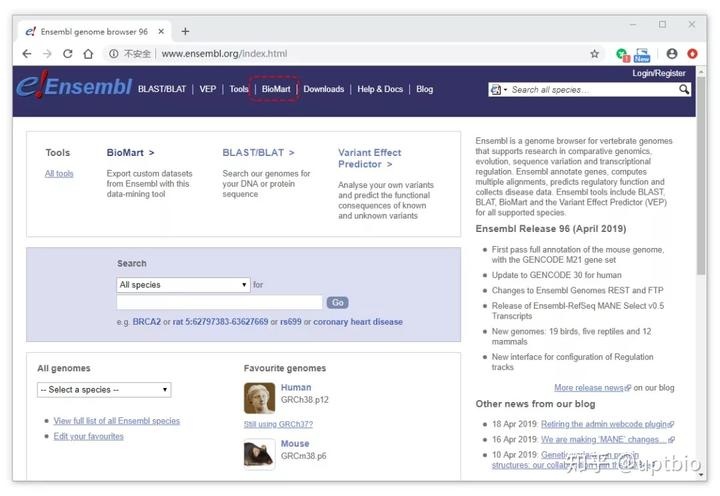Screen dimensions: 720x496
Task: Click the Mouse genome thumbnail
Action: point(259,454)
